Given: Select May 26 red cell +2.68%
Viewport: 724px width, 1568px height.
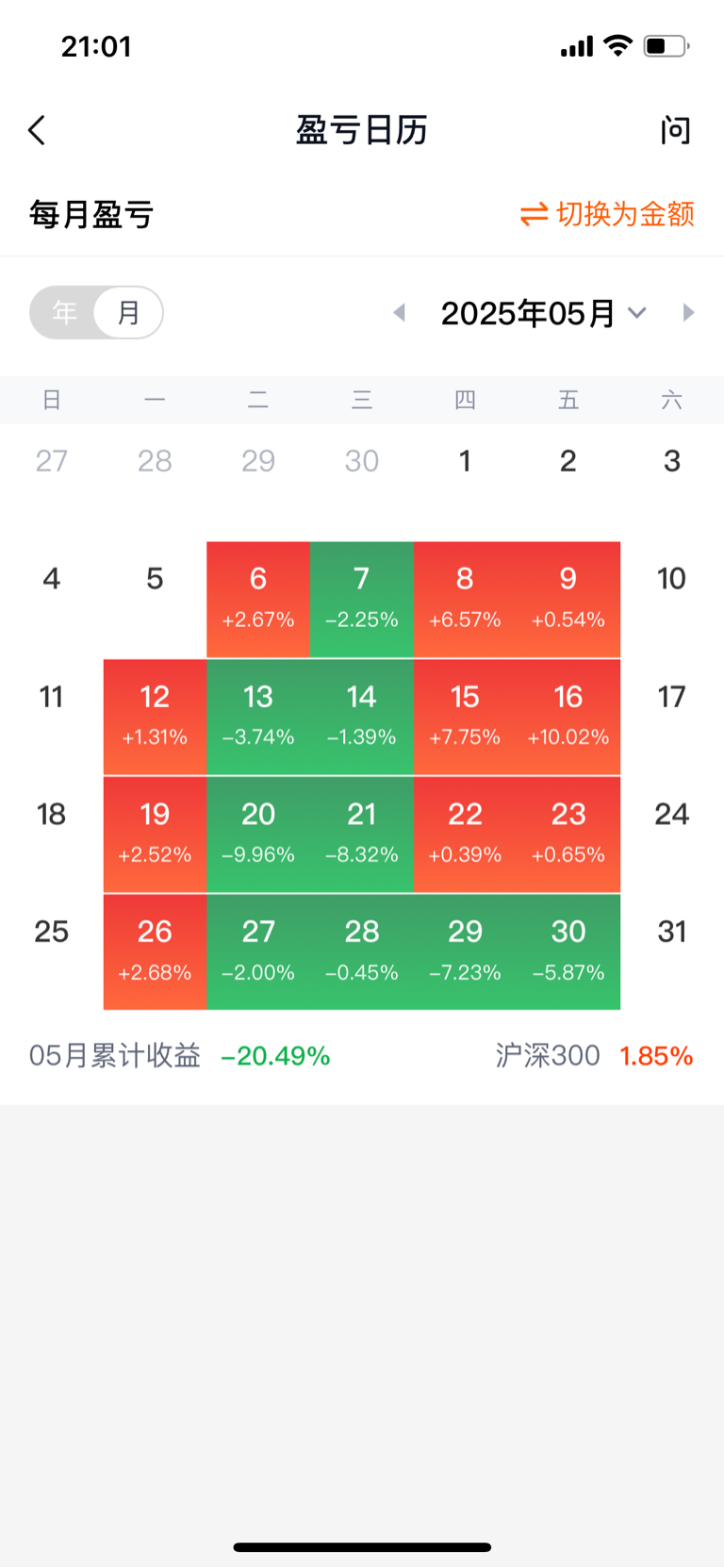Looking at the screenshot, I should click(155, 951).
